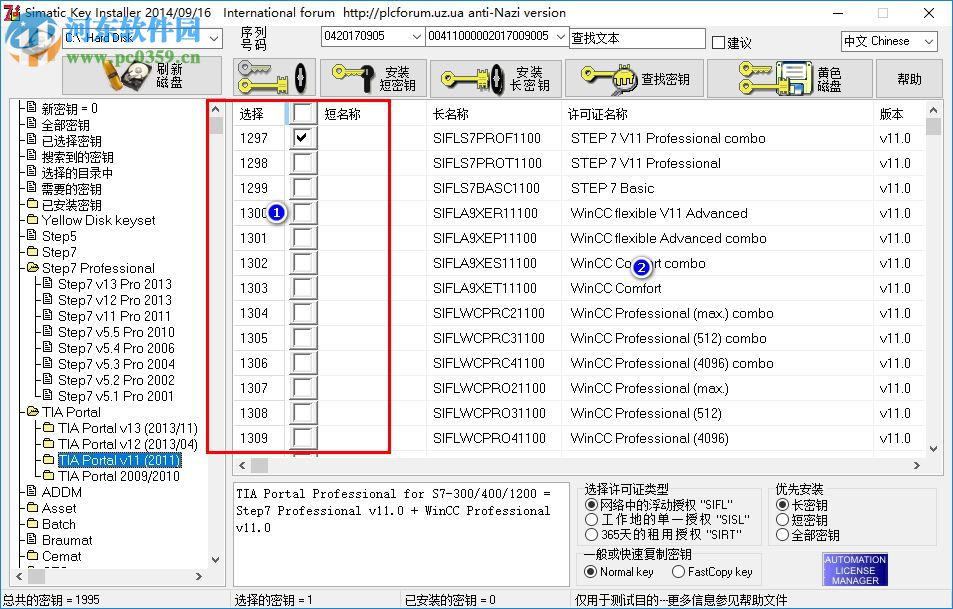
Task: Uncheck the row 1297 checkbox
Action: (x=302, y=138)
